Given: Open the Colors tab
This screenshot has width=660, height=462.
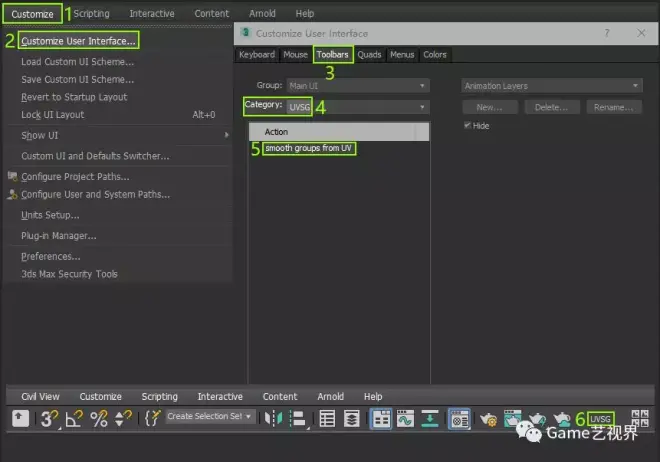Looking at the screenshot, I should [x=435, y=55].
